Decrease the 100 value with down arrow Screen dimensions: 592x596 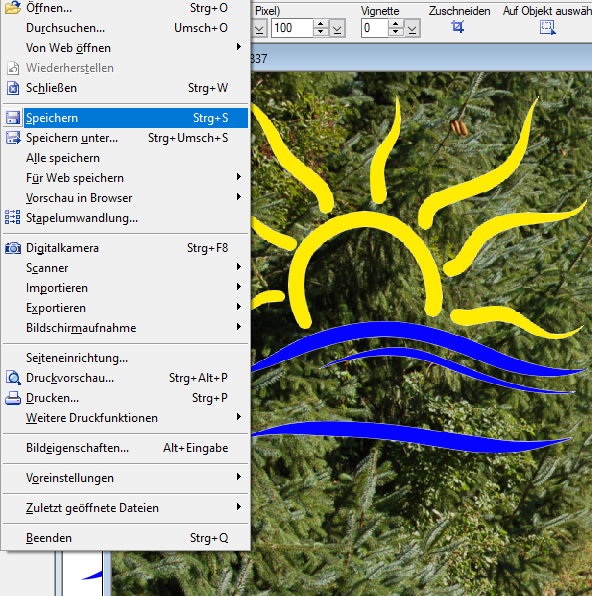tap(321, 32)
